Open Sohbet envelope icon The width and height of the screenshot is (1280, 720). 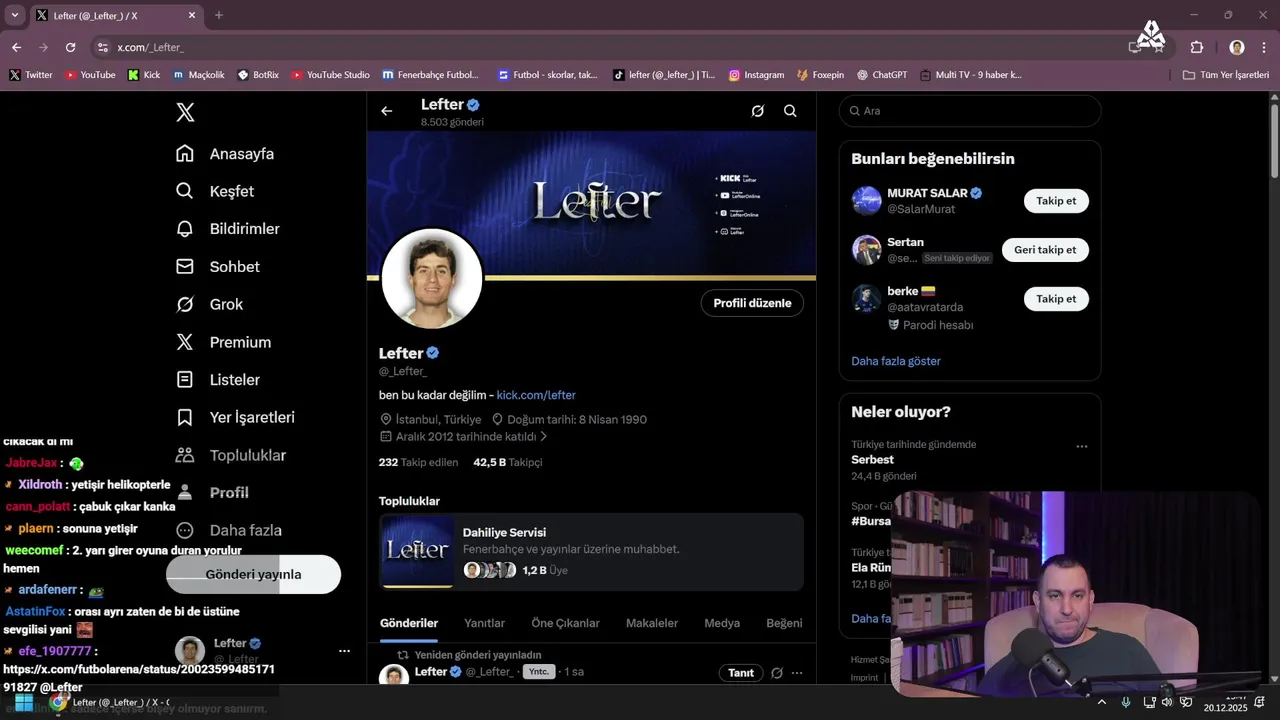185,267
